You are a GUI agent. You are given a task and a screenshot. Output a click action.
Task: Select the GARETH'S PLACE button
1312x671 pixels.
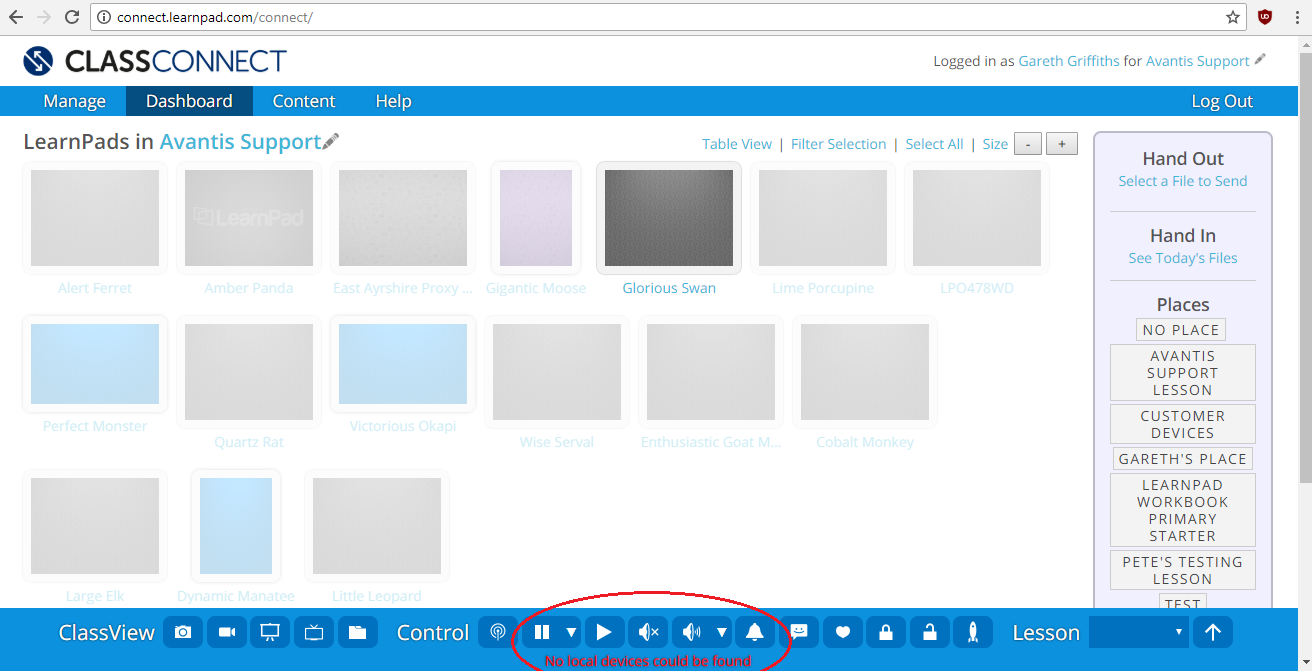[x=1183, y=459]
